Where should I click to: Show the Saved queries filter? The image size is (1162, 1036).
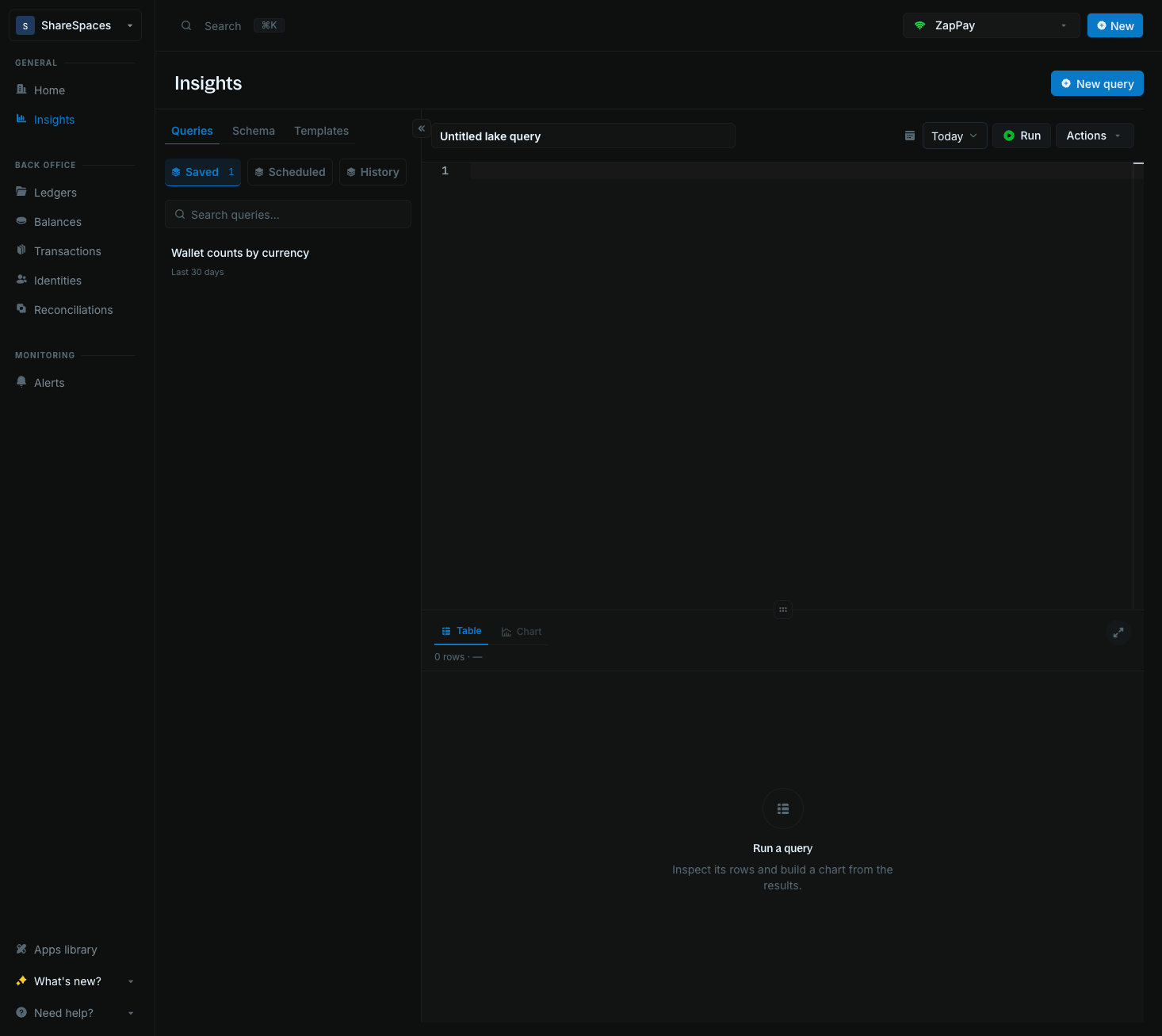203,172
